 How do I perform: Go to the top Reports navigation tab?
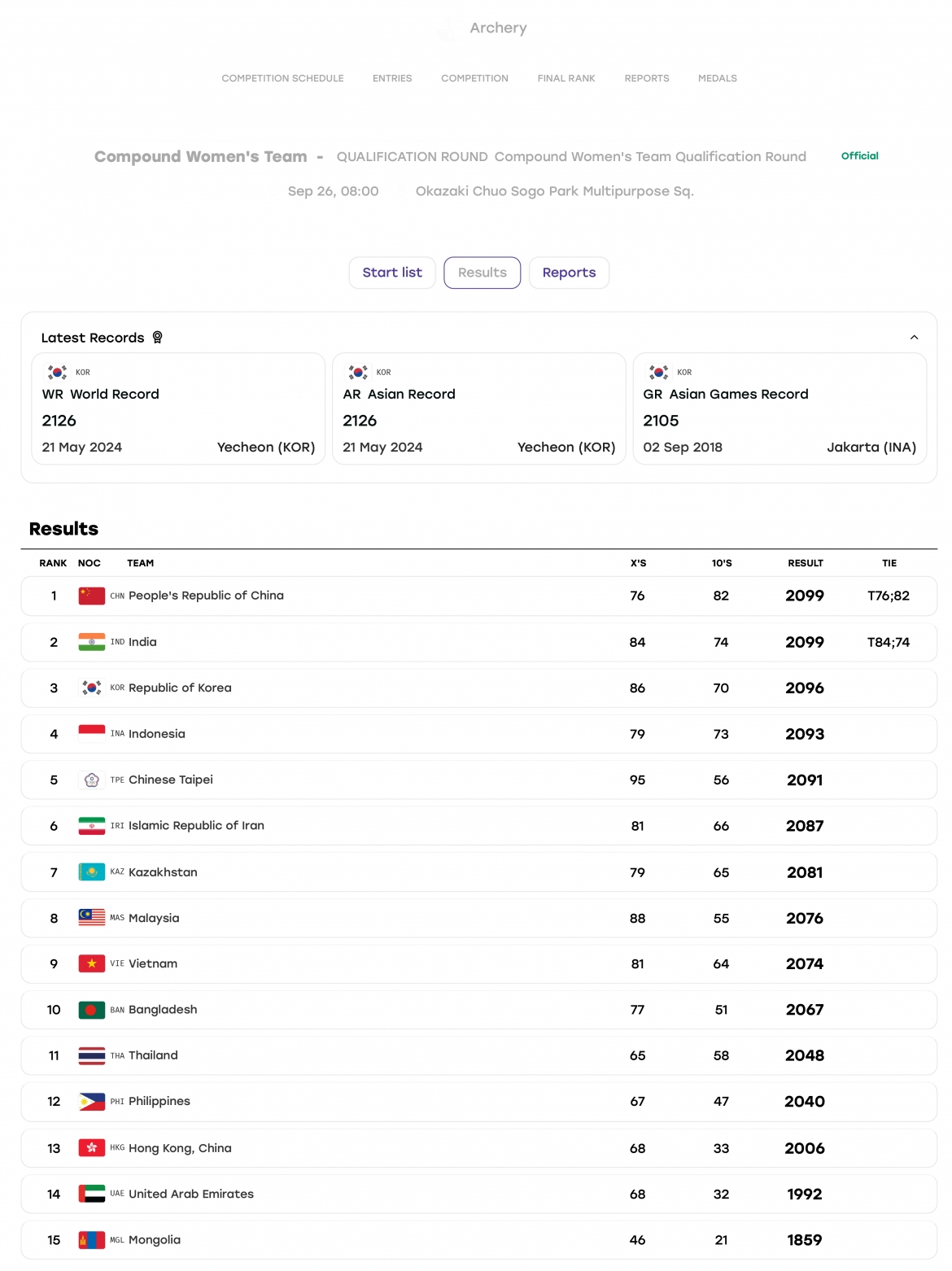647,78
